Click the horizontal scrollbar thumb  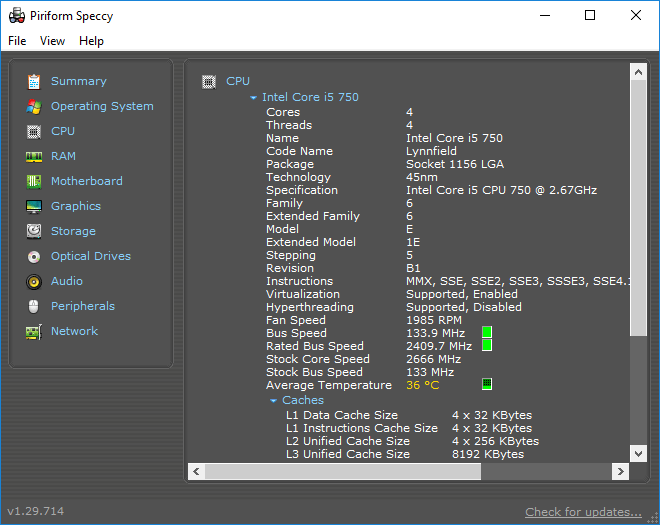click(x=343, y=472)
